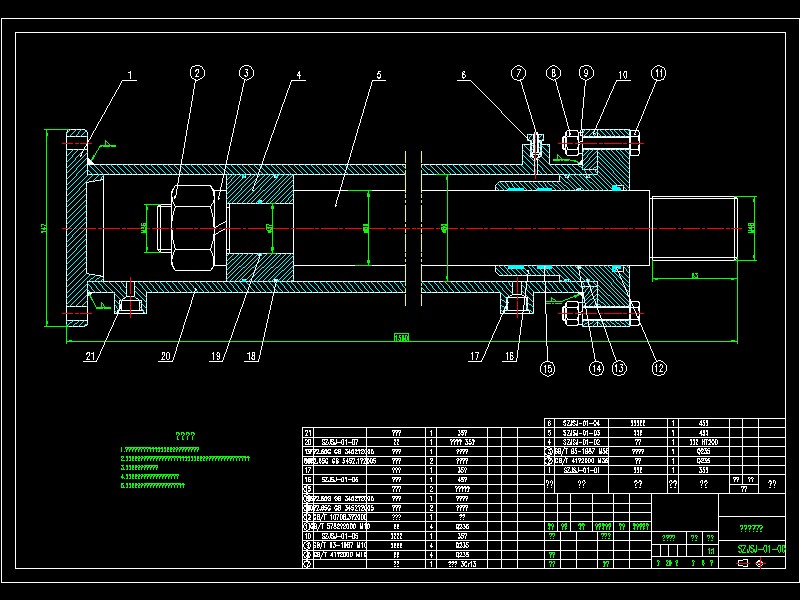Select the 83 length dimension under the rod end
This screenshot has width=800, height=600.
(694, 276)
